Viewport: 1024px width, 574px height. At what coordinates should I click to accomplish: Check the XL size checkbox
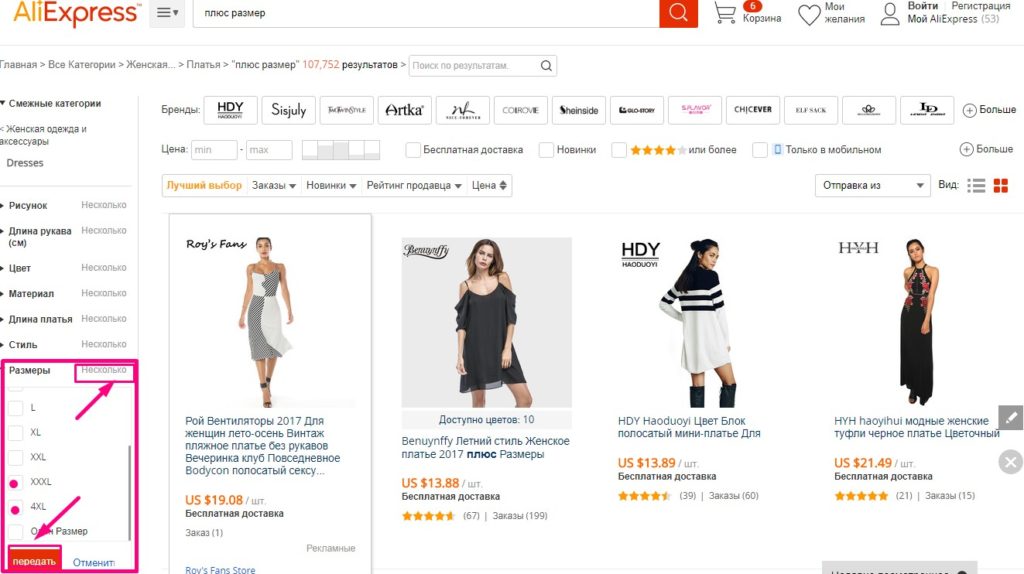pos(15,432)
